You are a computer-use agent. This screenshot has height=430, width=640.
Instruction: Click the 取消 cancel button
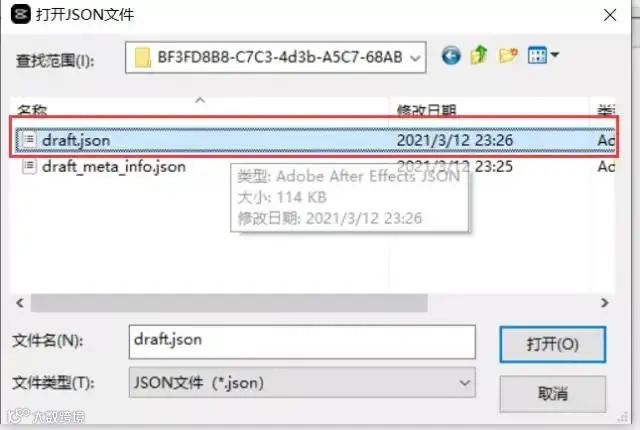[x=553, y=394]
